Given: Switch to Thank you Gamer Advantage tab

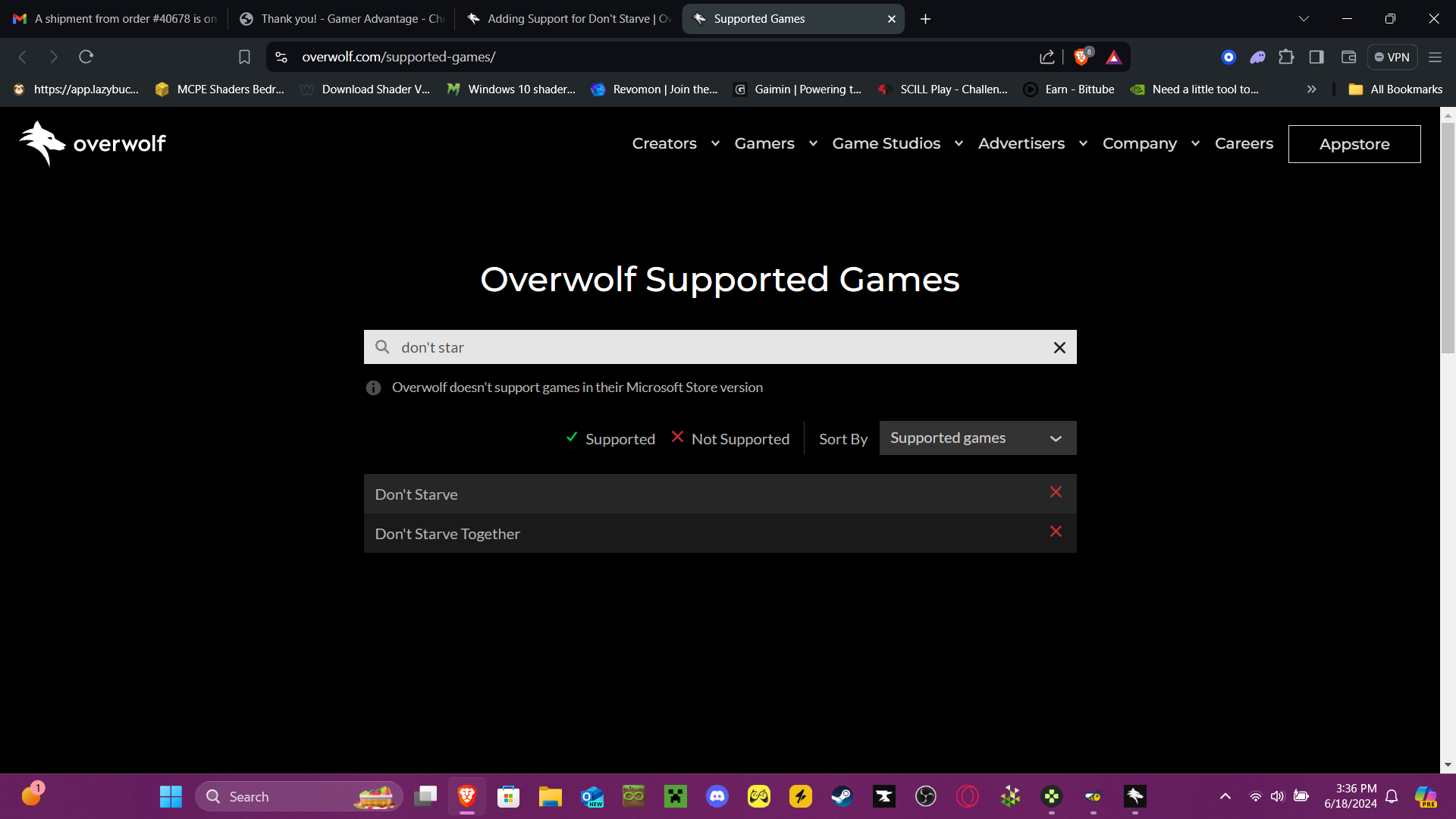Looking at the screenshot, I should click(342, 19).
